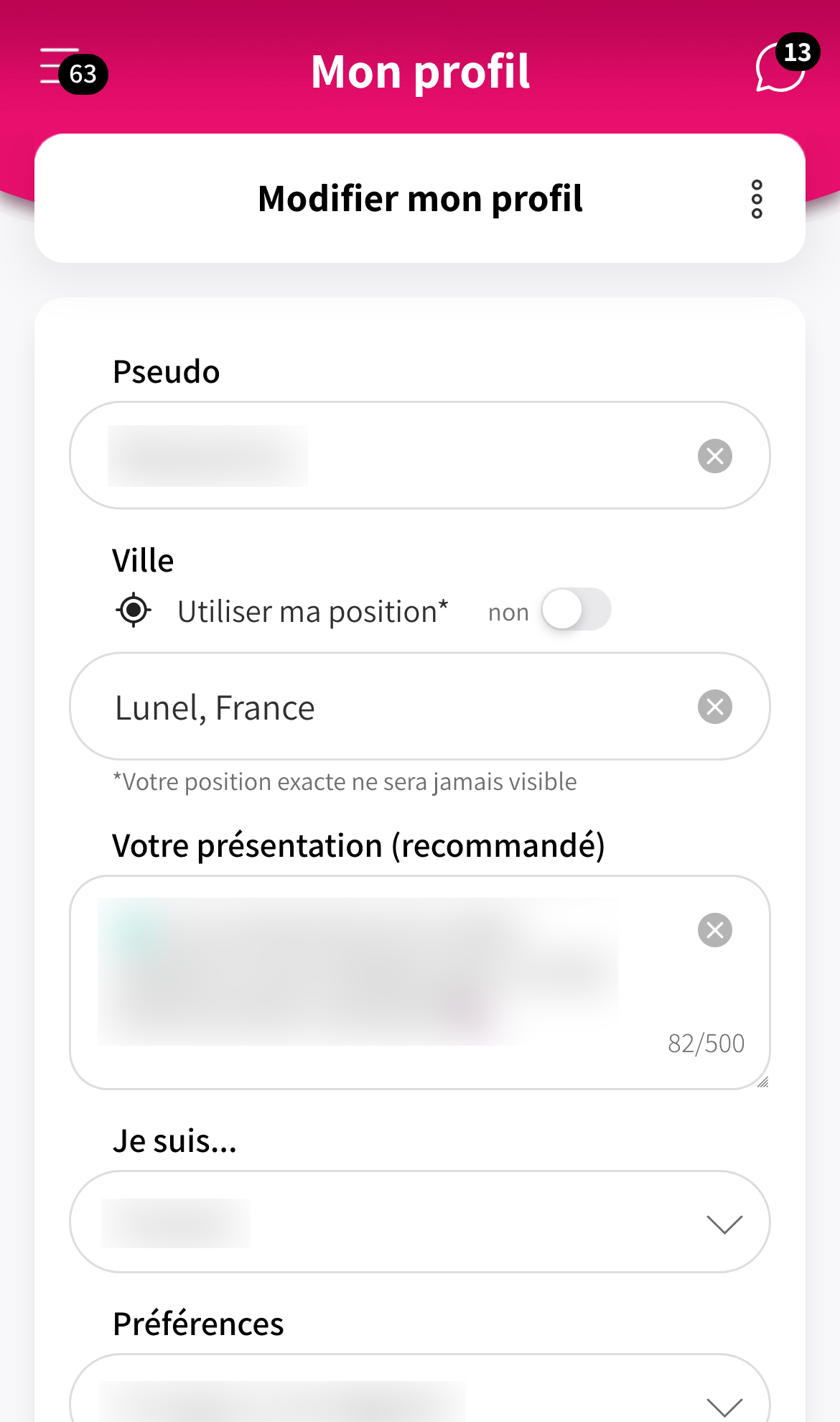Open the three-dot options menu
The height and width of the screenshot is (1422, 840).
point(757,199)
